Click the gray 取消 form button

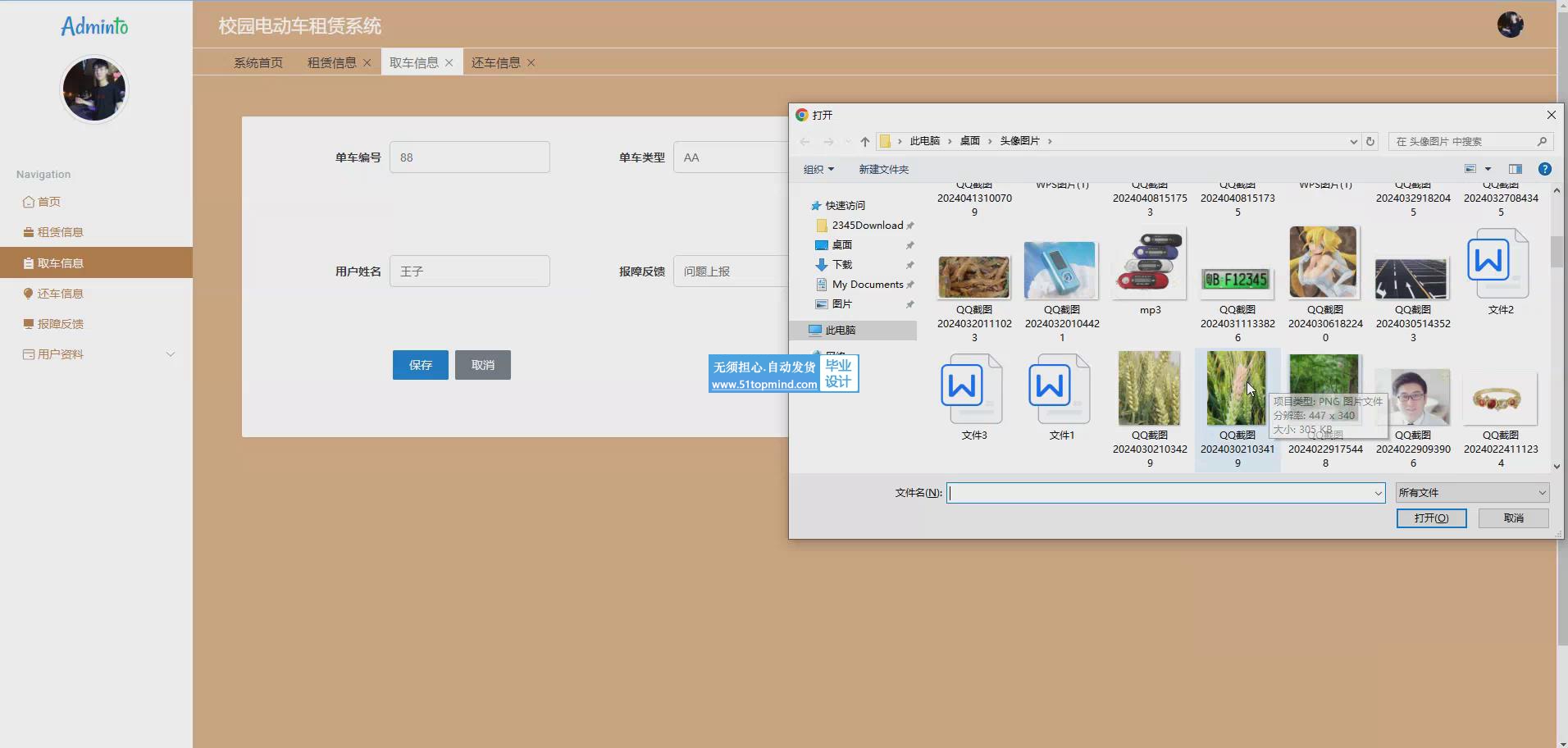tap(483, 365)
